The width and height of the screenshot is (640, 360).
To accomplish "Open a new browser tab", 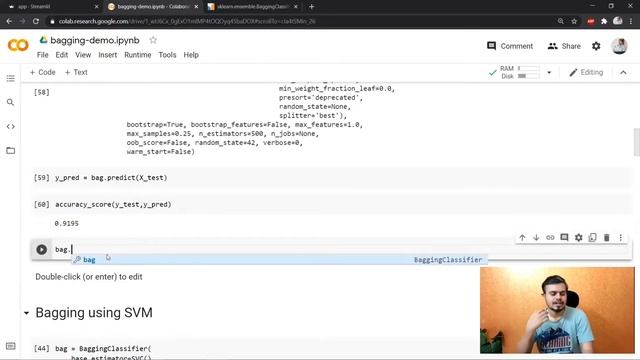I will click(x=311, y=7).
